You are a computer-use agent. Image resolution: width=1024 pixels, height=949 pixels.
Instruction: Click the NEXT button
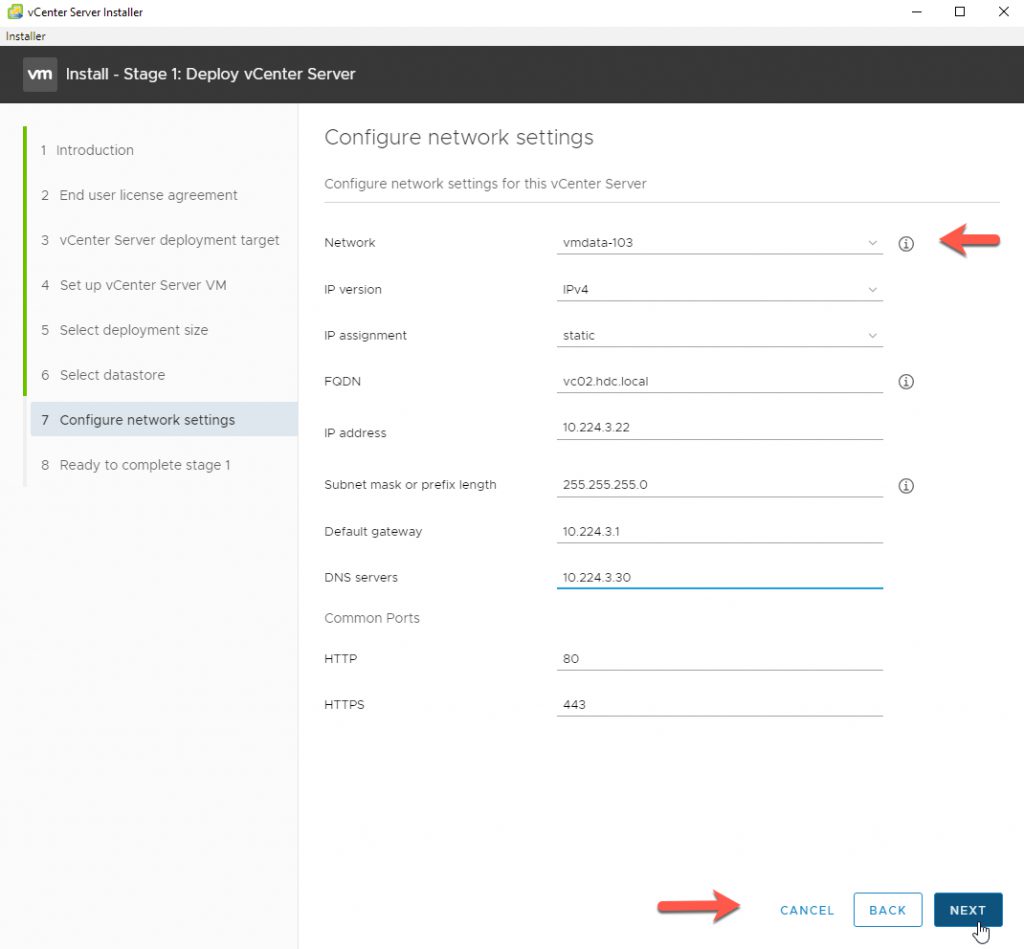967,910
